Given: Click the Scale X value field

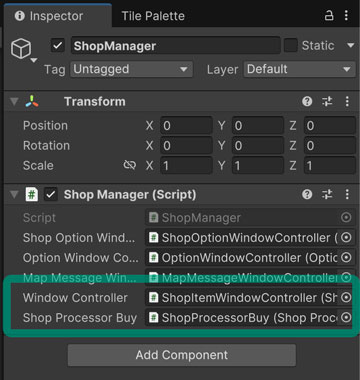Looking at the screenshot, I should click(186, 166).
